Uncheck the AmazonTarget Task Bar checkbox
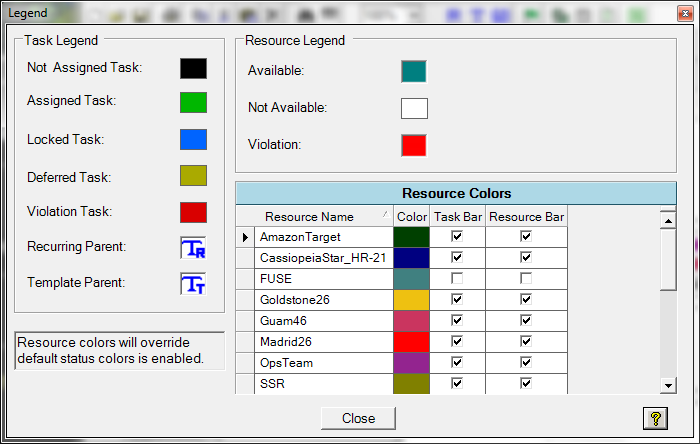Viewport: 700px width, 445px height. pos(457,237)
